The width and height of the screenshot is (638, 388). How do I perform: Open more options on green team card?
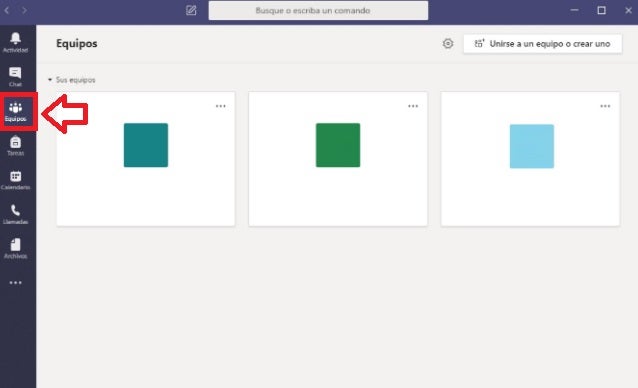(413, 106)
